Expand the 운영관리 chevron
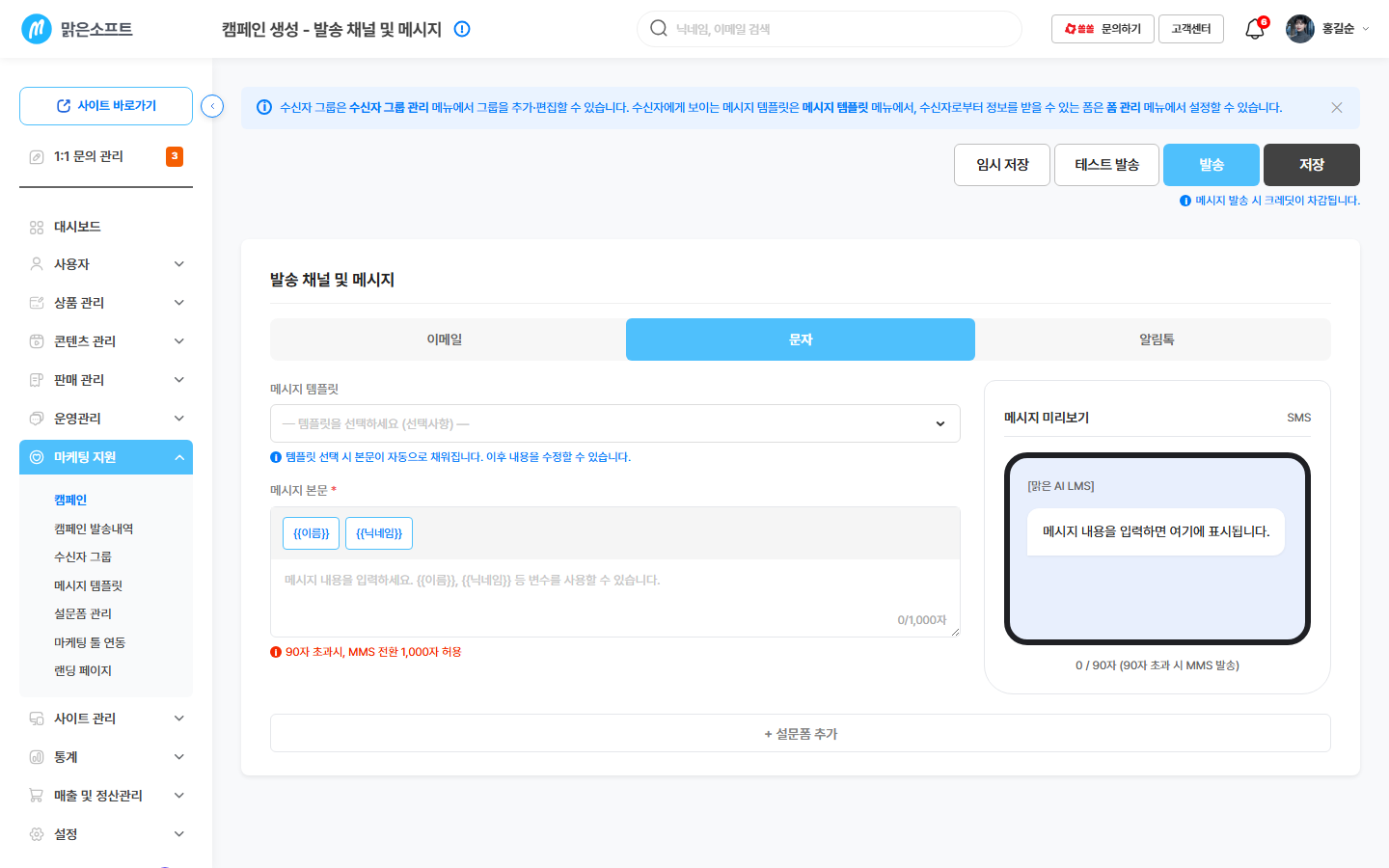The height and width of the screenshot is (868, 1389). [179, 419]
